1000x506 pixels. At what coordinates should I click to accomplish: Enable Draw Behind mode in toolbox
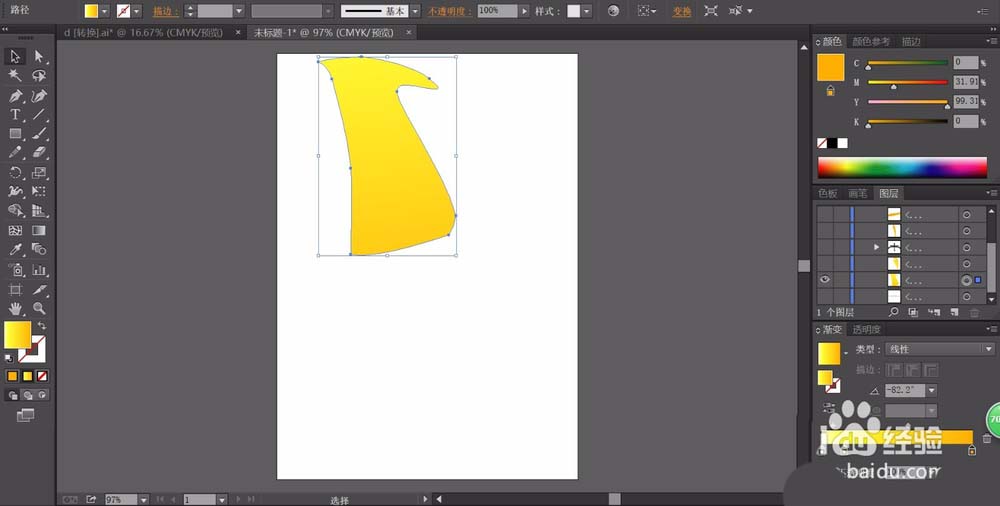pyautogui.click(x=27, y=395)
